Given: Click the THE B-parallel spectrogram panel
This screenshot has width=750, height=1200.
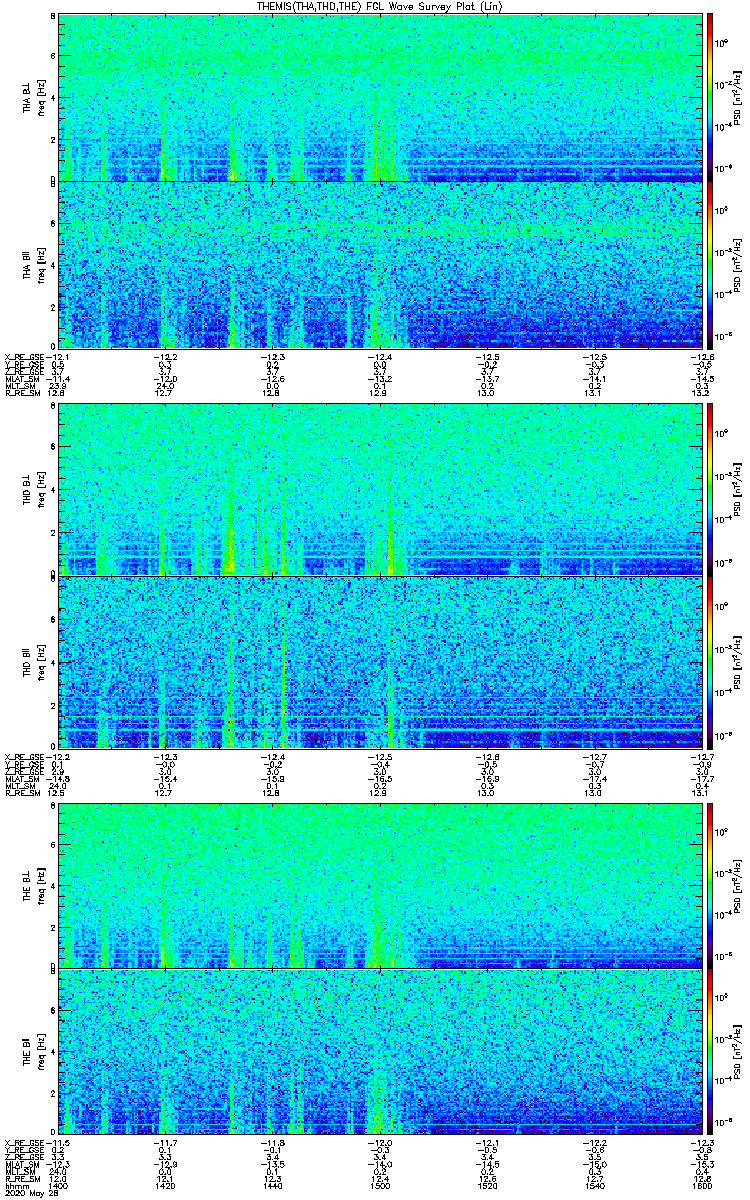Looking at the screenshot, I should click(378, 1051).
